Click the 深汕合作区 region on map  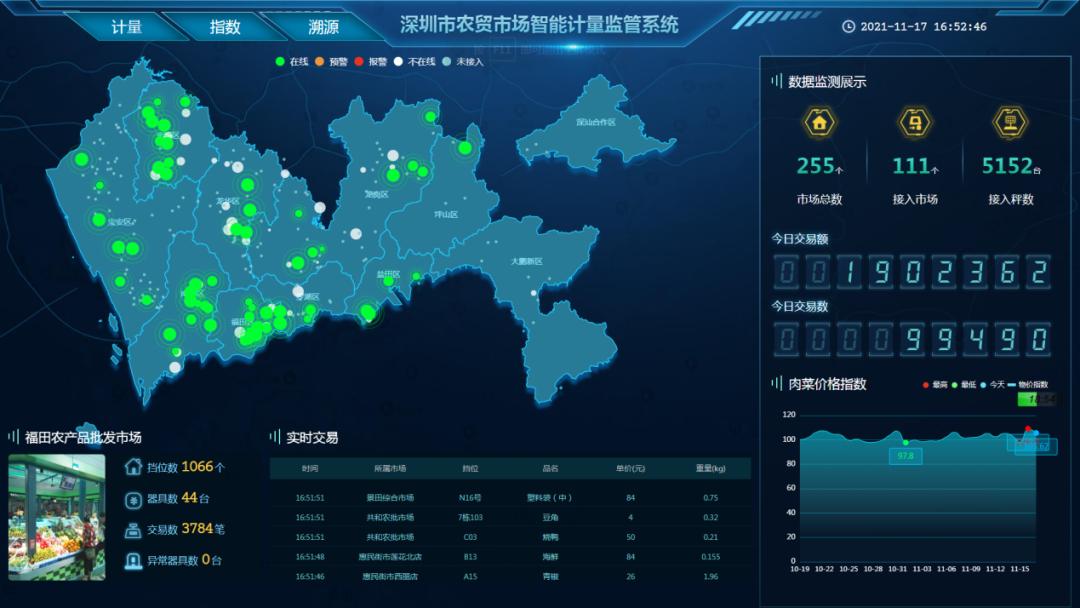[594, 123]
